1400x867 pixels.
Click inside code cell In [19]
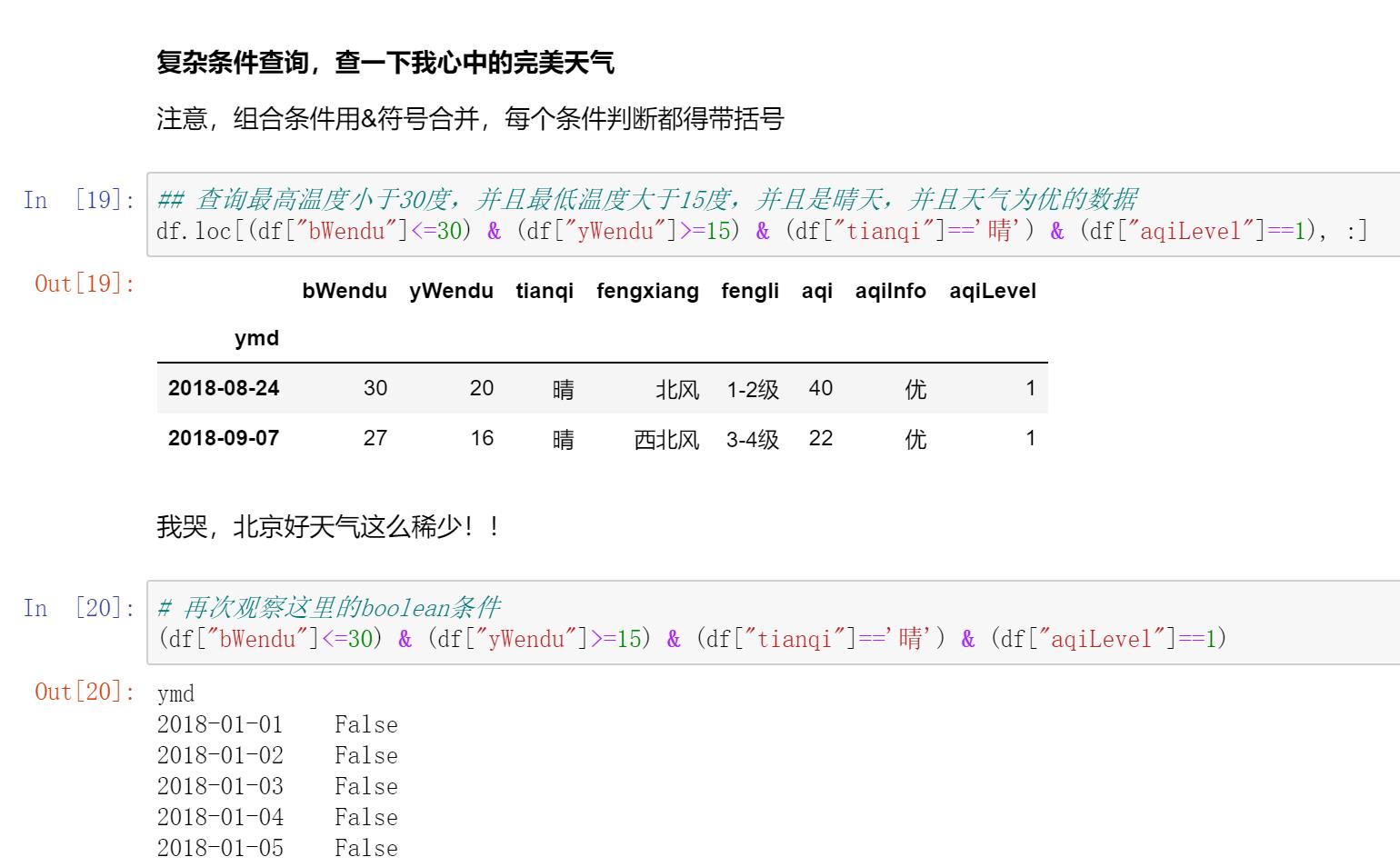[773, 214]
